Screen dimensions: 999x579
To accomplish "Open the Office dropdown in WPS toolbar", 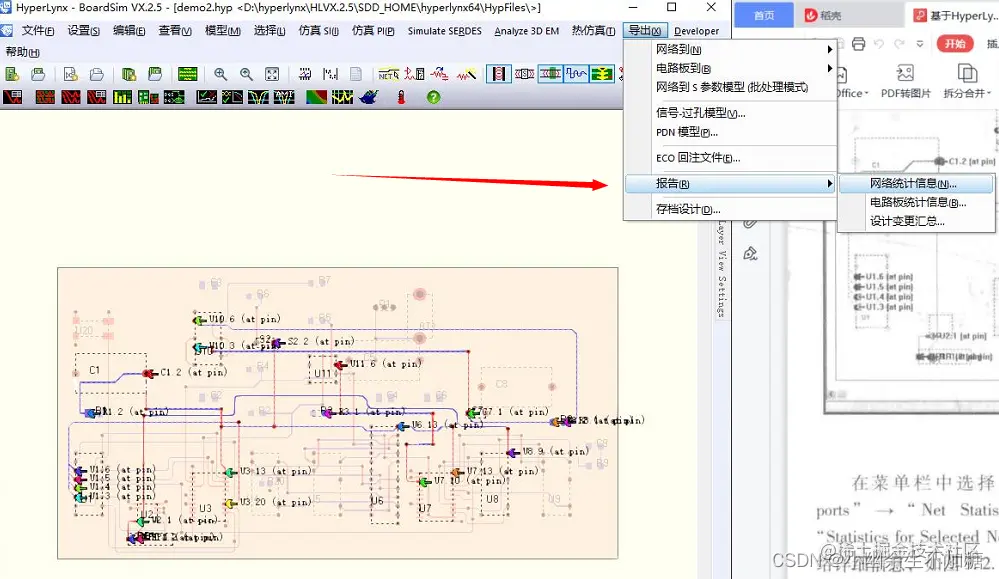I will click(852, 92).
